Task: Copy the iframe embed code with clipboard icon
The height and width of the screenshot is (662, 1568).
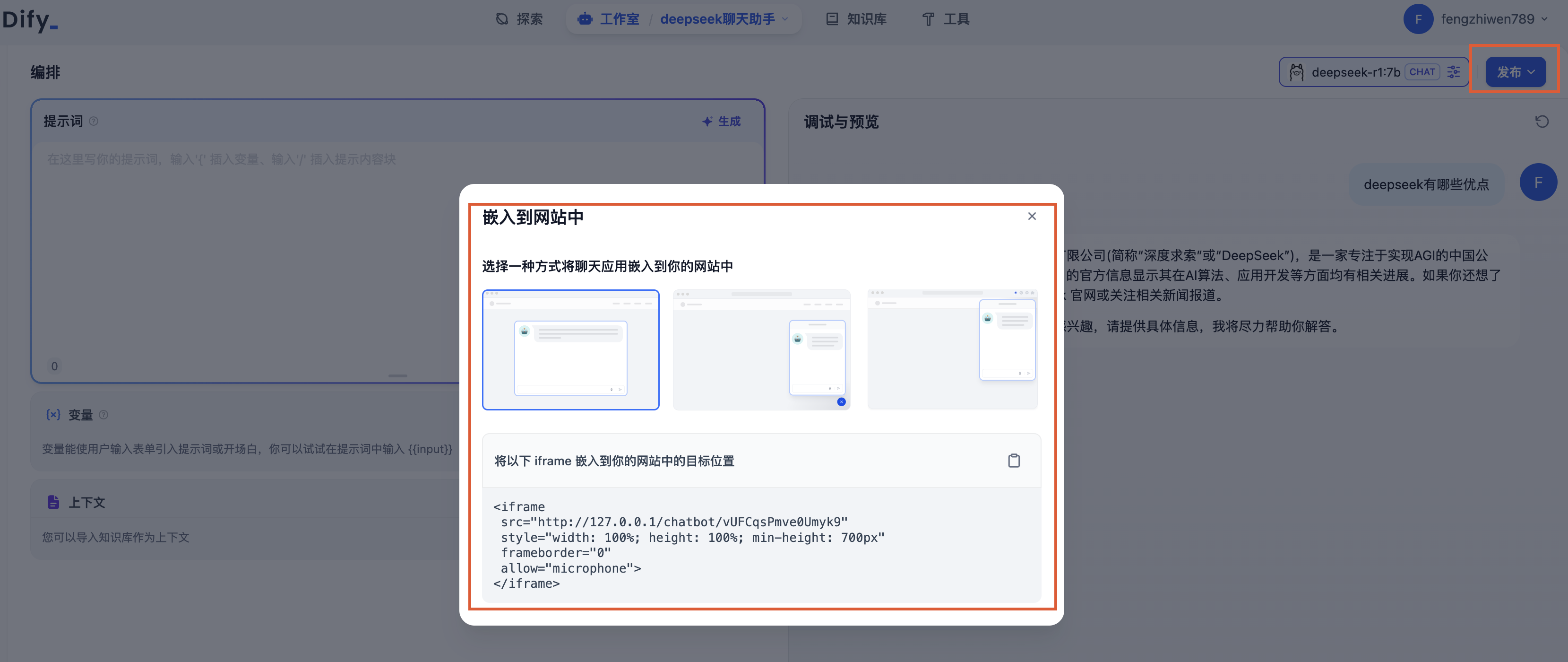Action: point(1014,461)
